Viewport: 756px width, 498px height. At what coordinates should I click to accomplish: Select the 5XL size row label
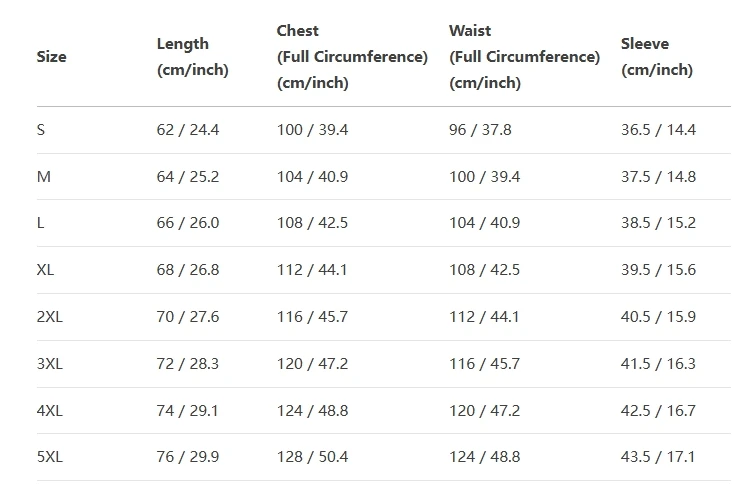click(50, 457)
